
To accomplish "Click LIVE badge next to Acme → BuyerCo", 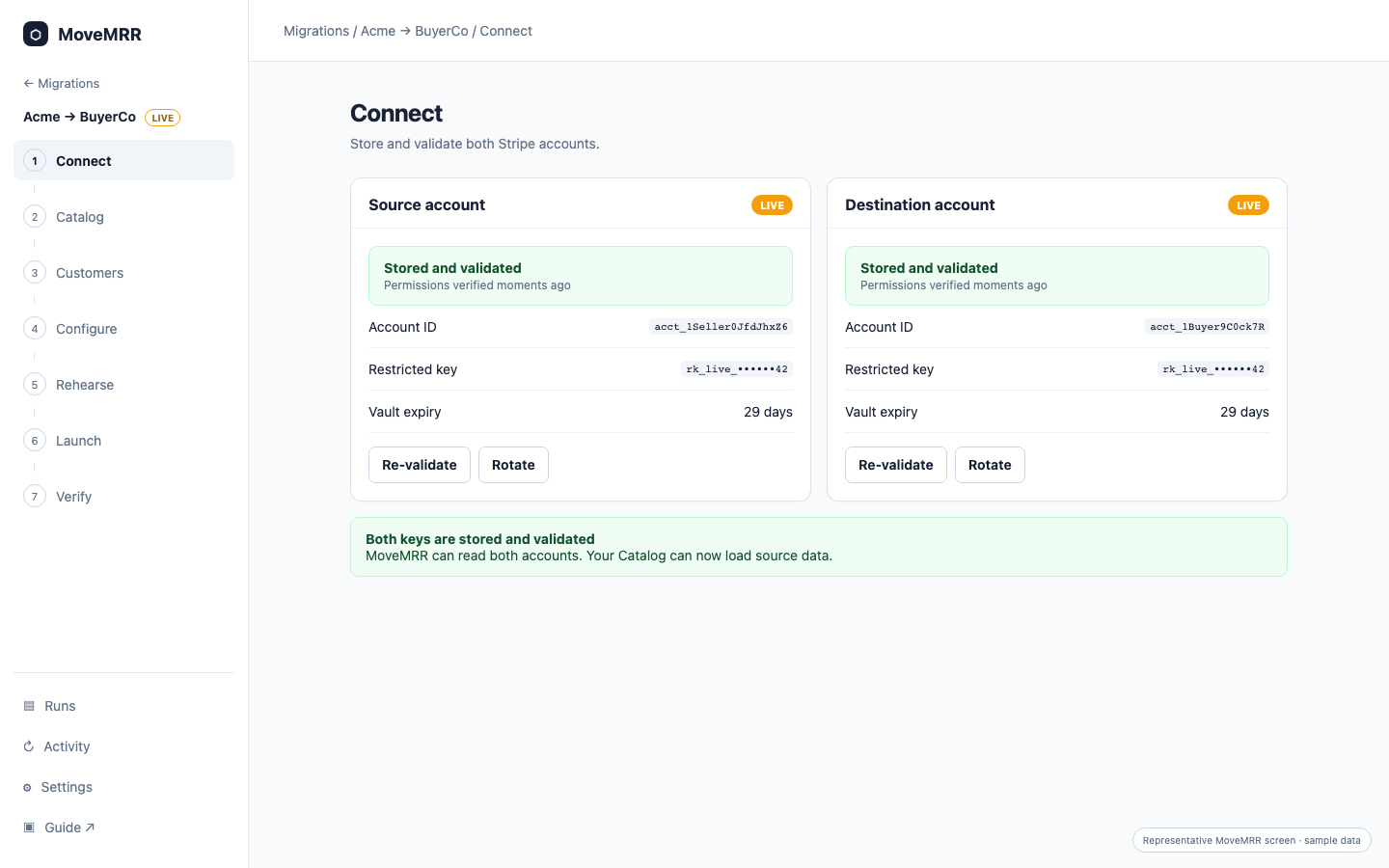I will click(162, 118).
